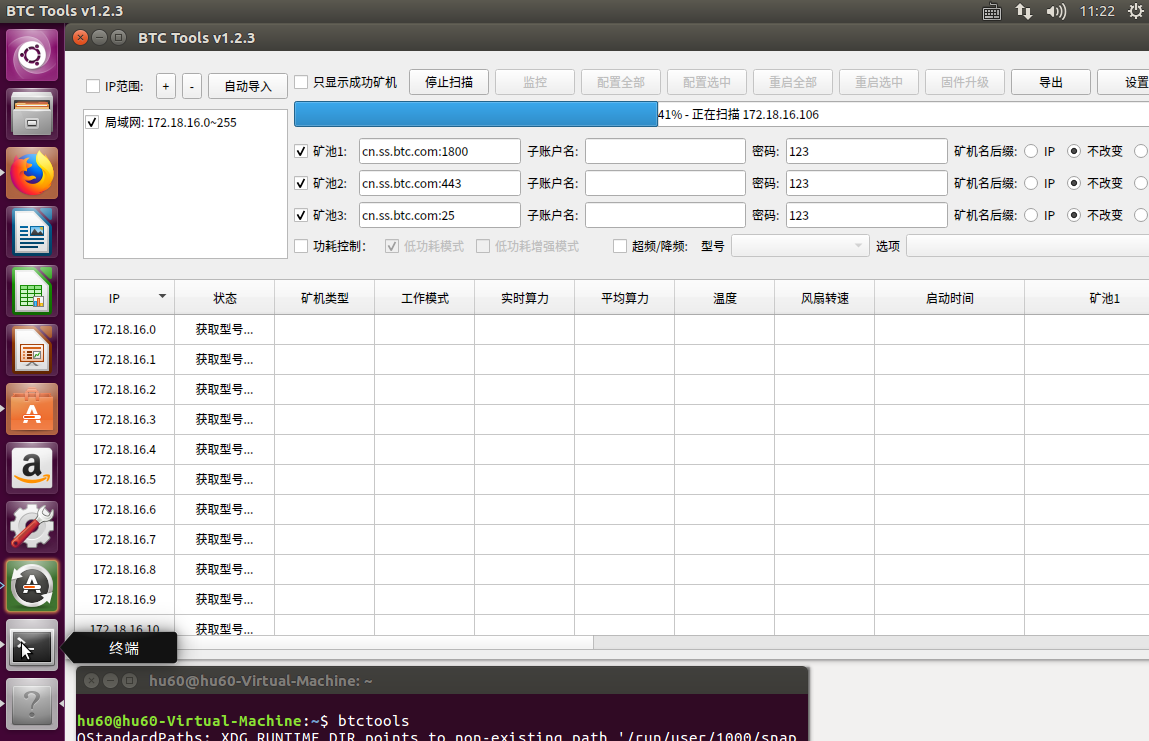Click the plus stepper next to IP范围
Image resolution: width=1149 pixels, height=741 pixels.
point(165,86)
